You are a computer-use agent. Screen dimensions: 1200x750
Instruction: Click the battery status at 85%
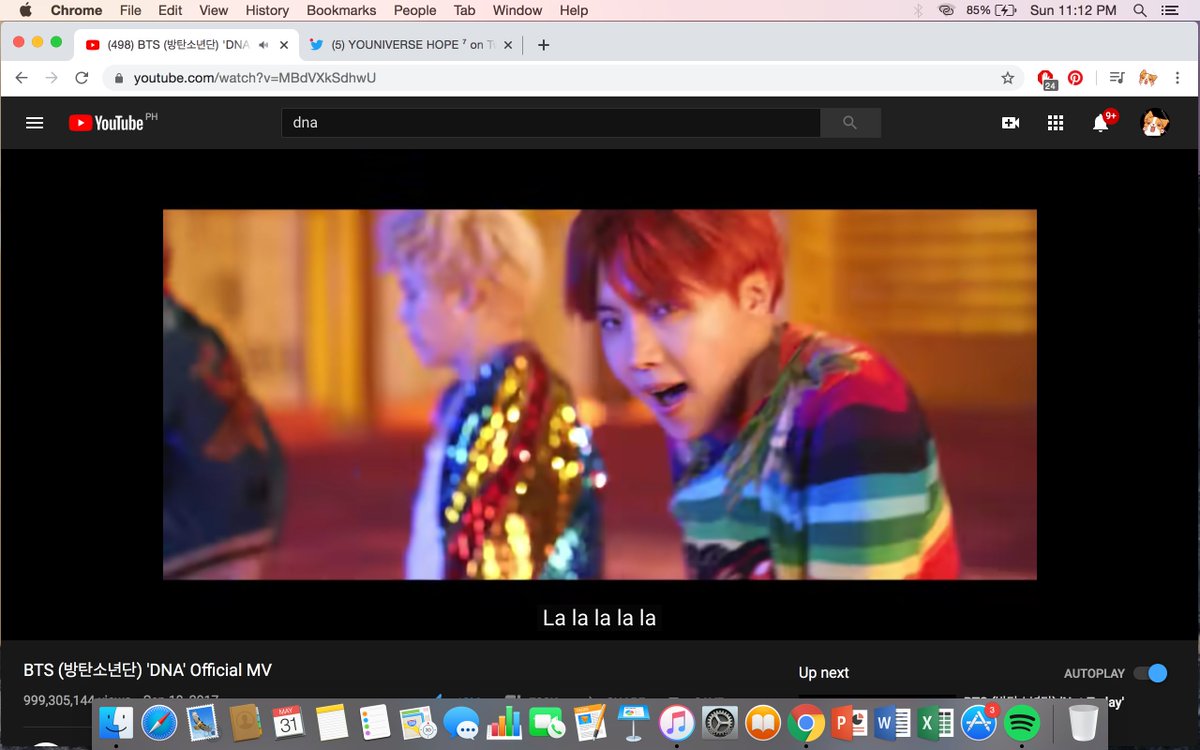(x=991, y=10)
